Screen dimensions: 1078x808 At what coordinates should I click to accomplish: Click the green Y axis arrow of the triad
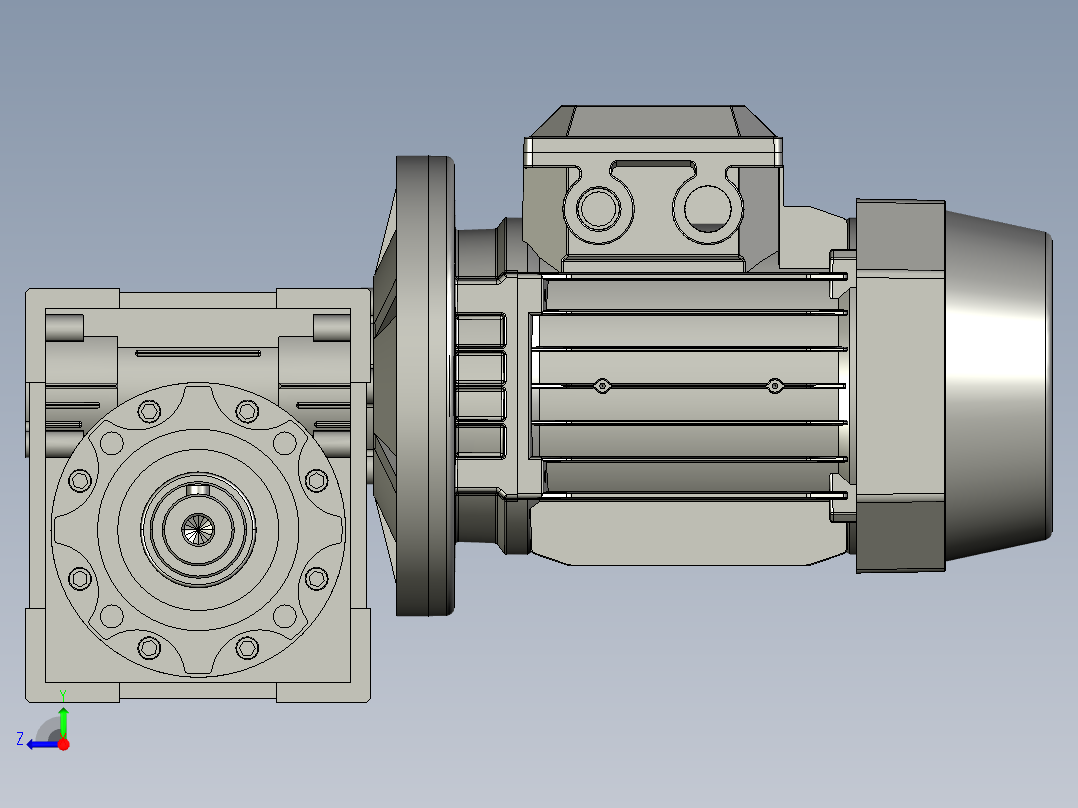(x=63, y=721)
